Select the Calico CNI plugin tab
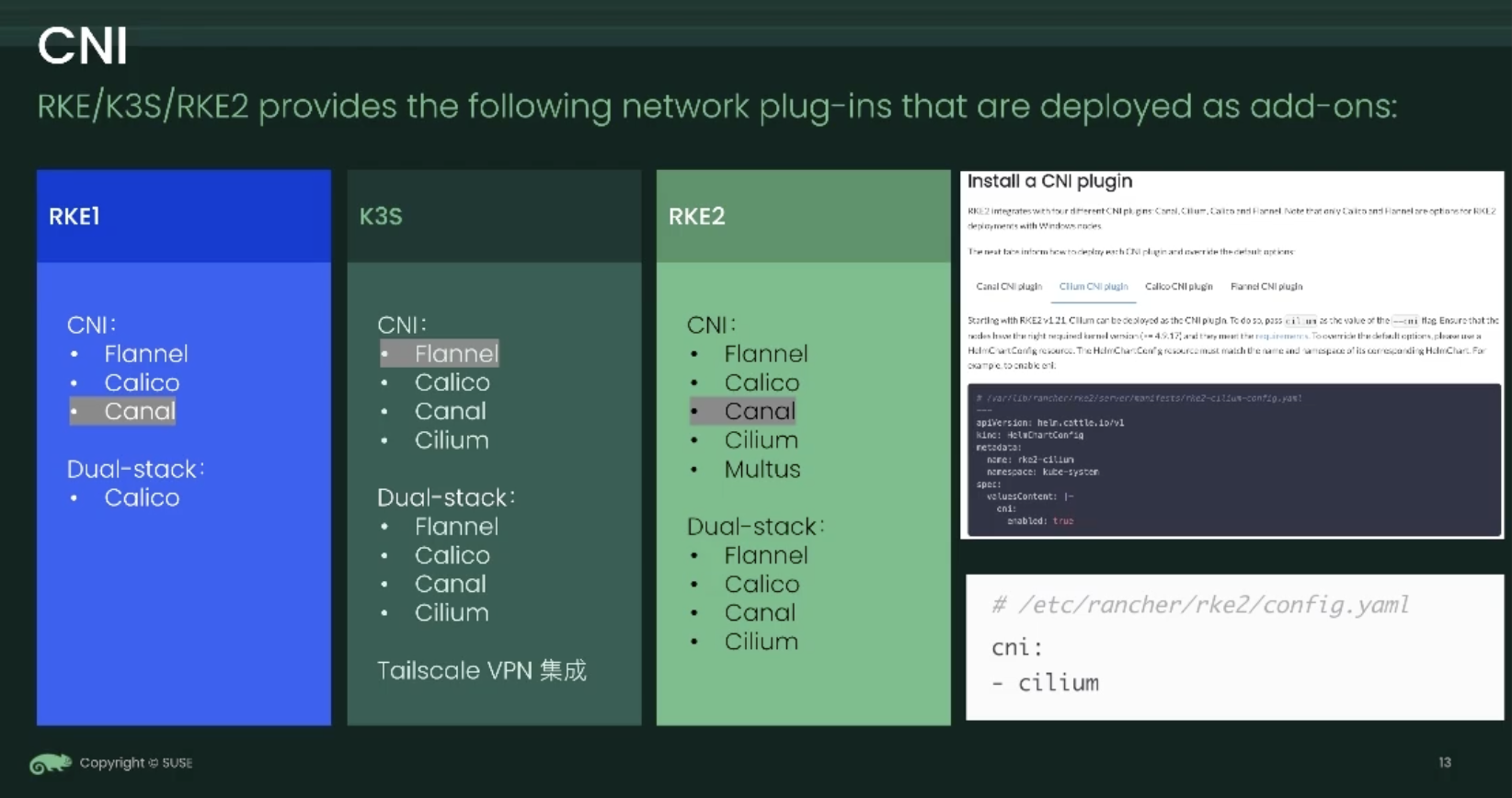Screen dimensions: 1512x798 point(1178,287)
